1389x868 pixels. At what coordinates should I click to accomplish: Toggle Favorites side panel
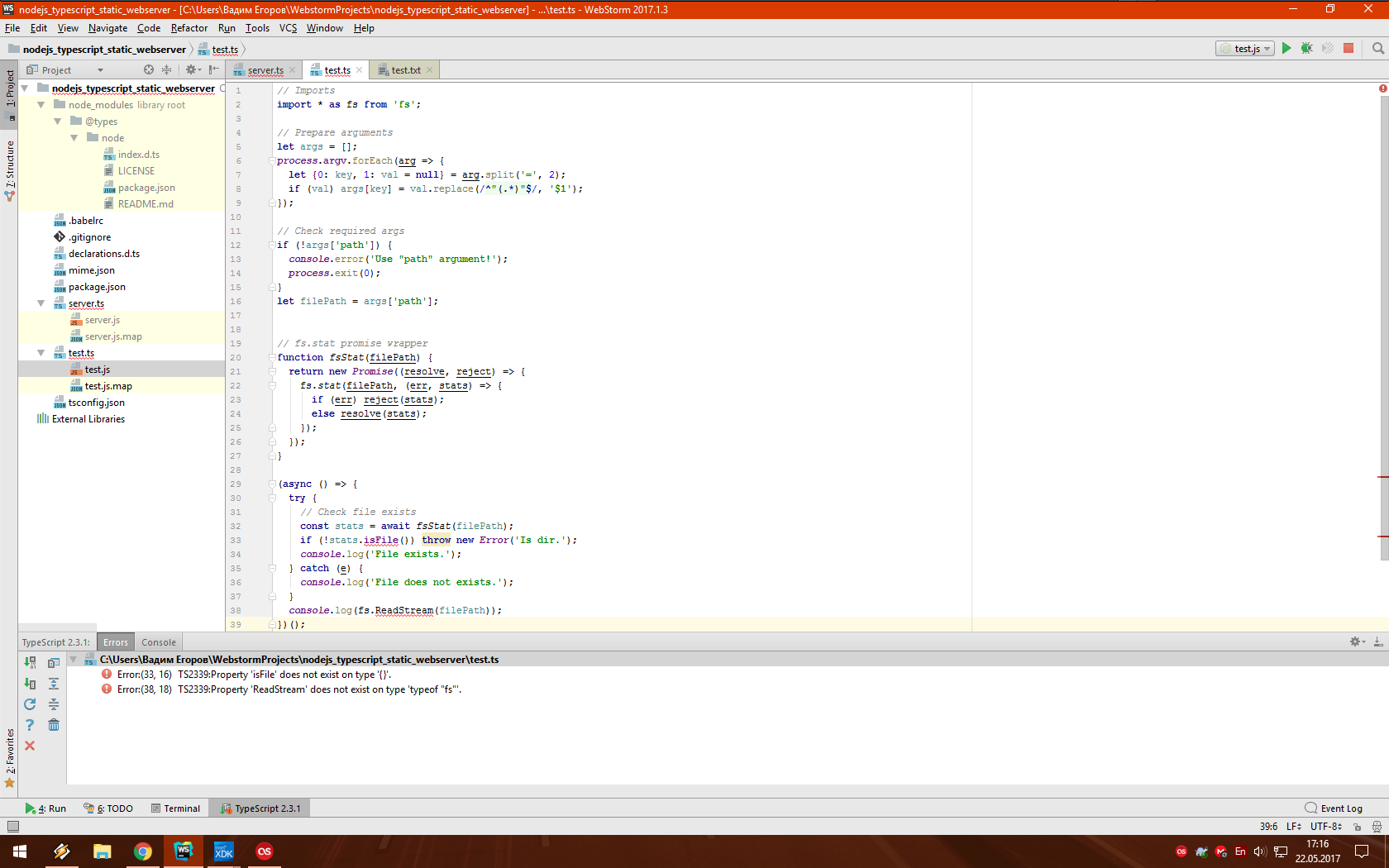pos(10,758)
